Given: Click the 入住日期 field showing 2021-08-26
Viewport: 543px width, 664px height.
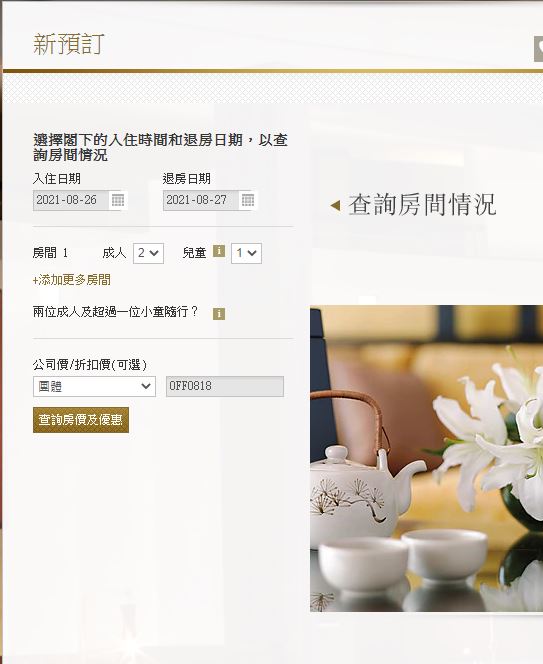Looking at the screenshot, I should (x=71, y=200).
